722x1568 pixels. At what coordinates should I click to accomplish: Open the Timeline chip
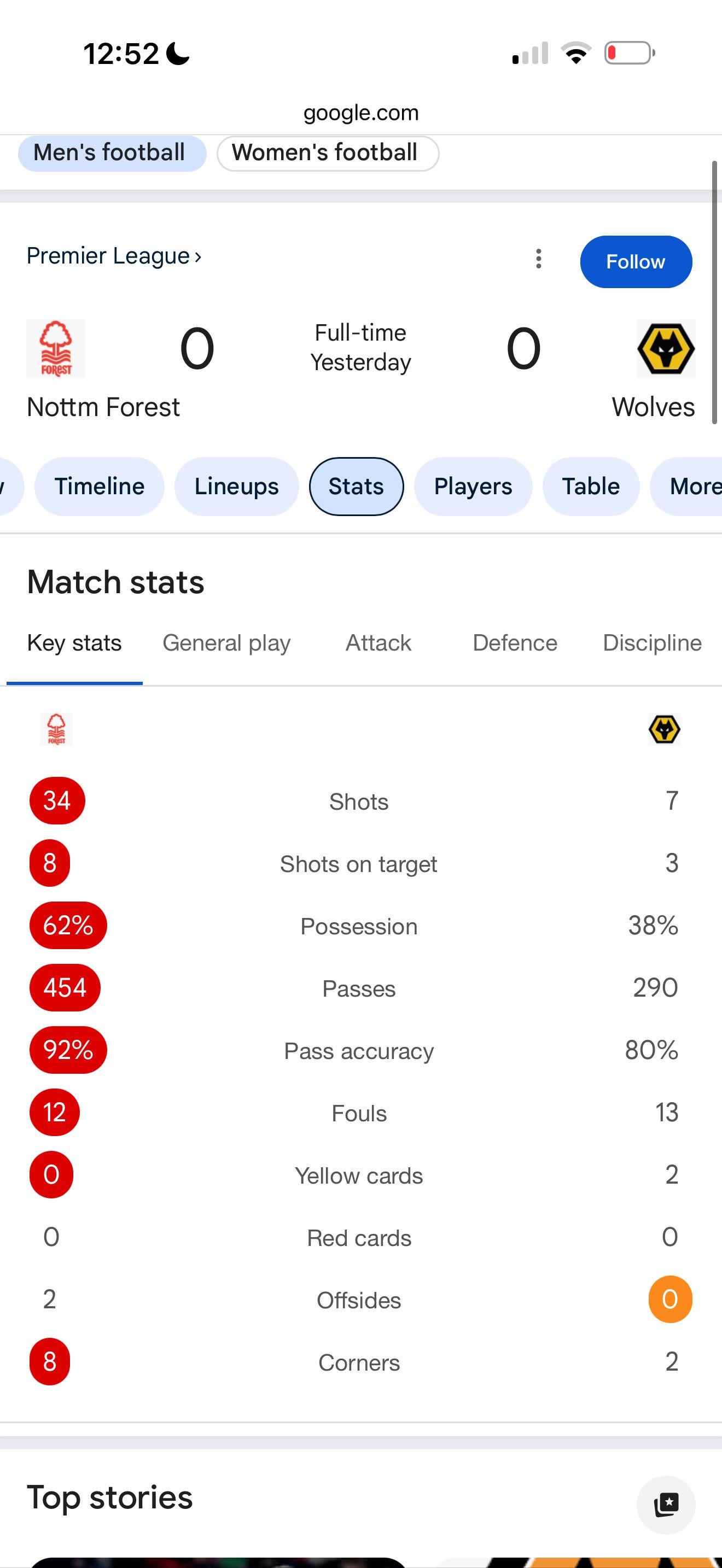pos(99,487)
